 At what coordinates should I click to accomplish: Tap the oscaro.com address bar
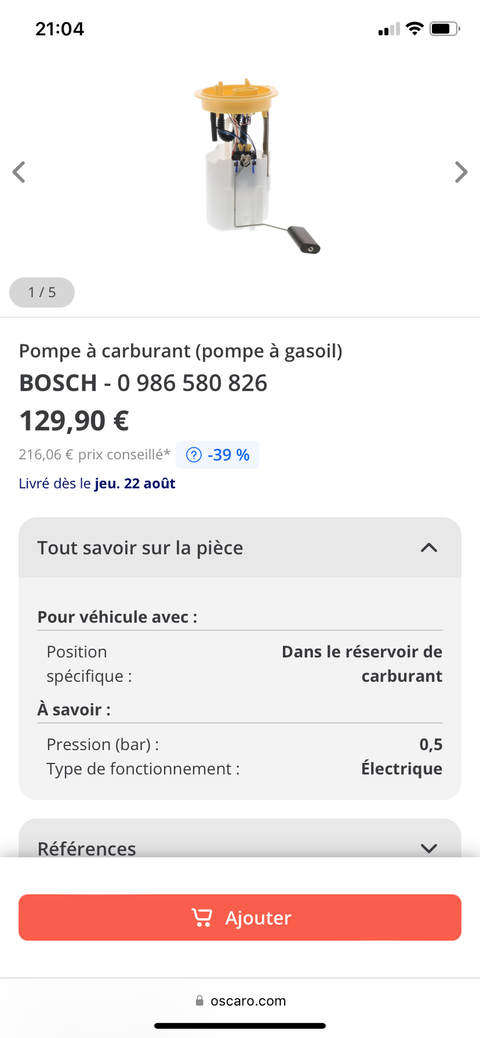[240, 1001]
